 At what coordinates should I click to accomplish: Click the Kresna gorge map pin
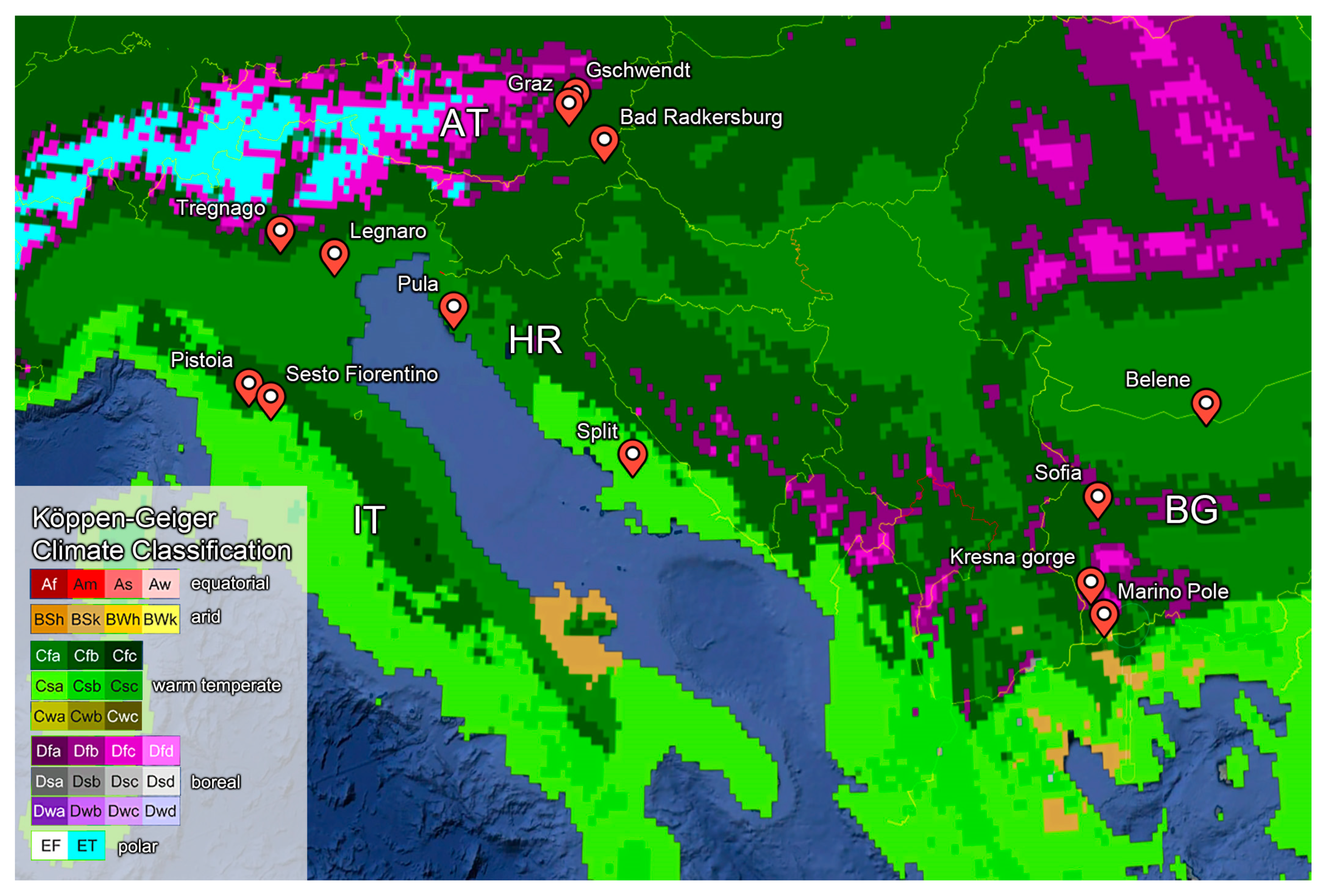point(1091,582)
